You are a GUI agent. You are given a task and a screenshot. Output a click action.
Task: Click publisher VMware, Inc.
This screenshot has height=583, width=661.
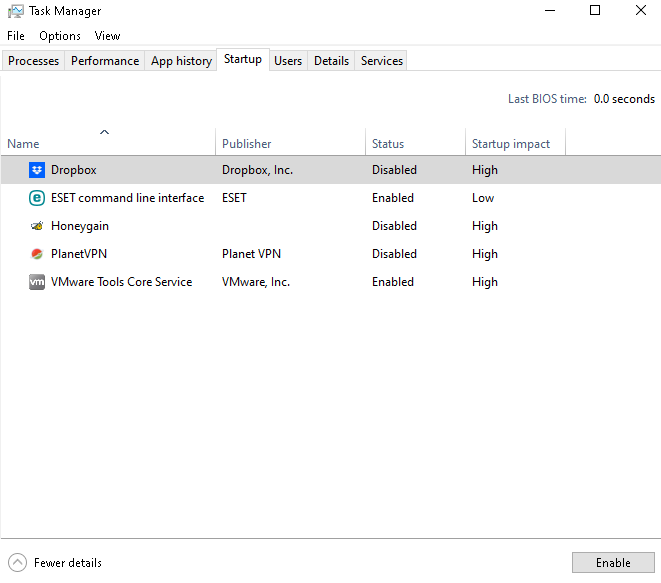[x=256, y=282]
